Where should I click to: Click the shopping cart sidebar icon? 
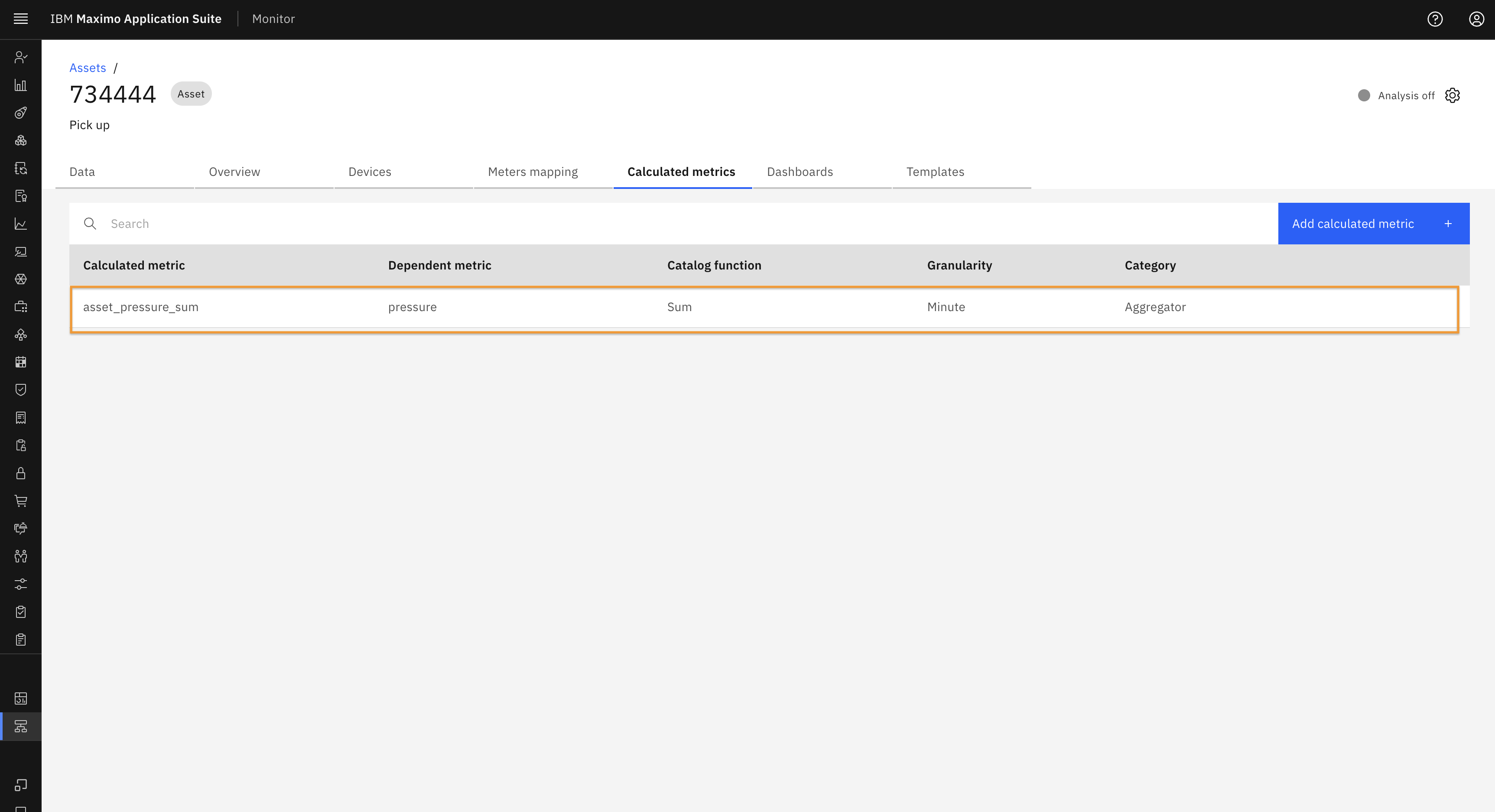(x=21, y=501)
